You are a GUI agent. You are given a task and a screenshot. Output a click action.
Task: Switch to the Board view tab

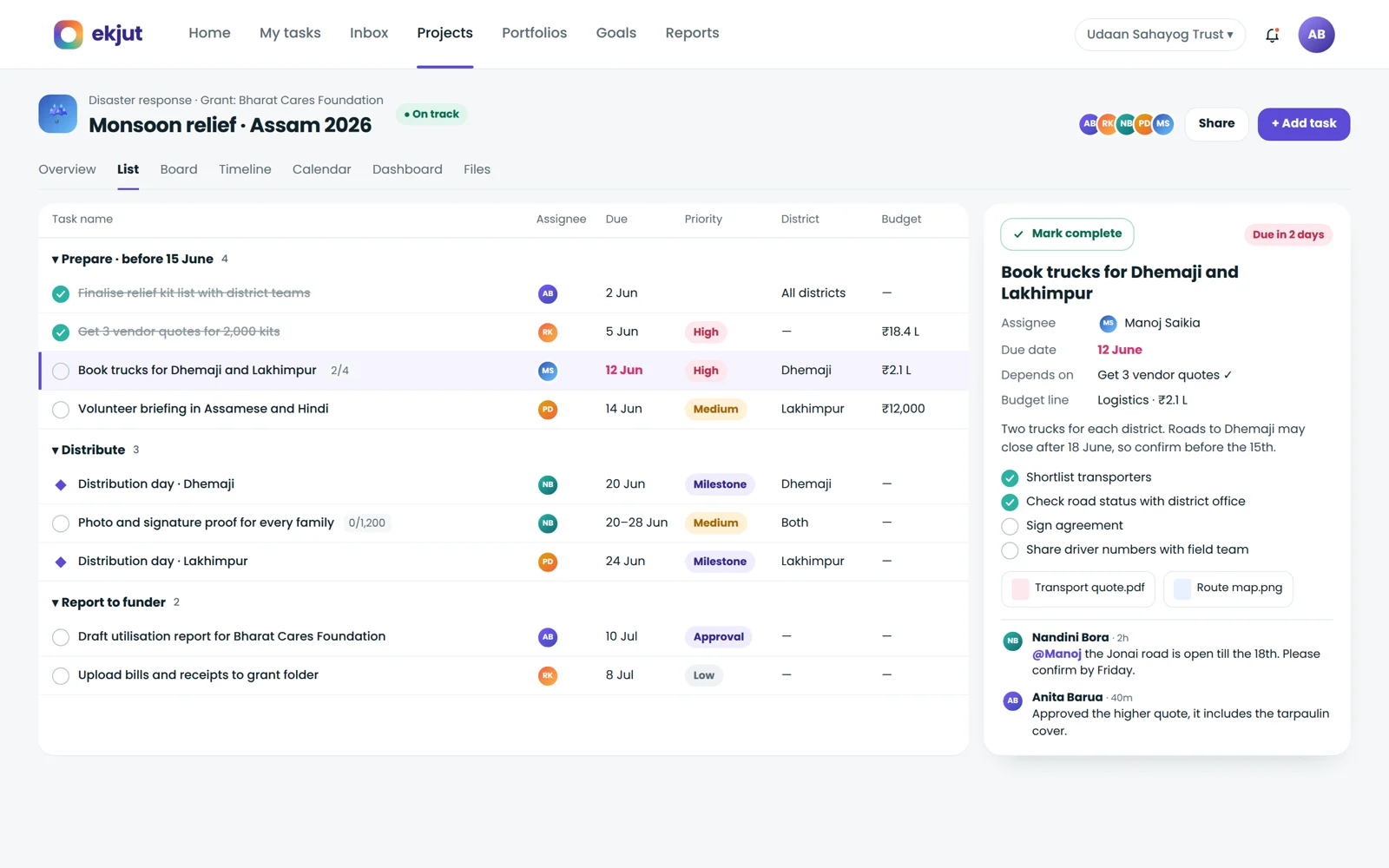(x=179, y=169)
